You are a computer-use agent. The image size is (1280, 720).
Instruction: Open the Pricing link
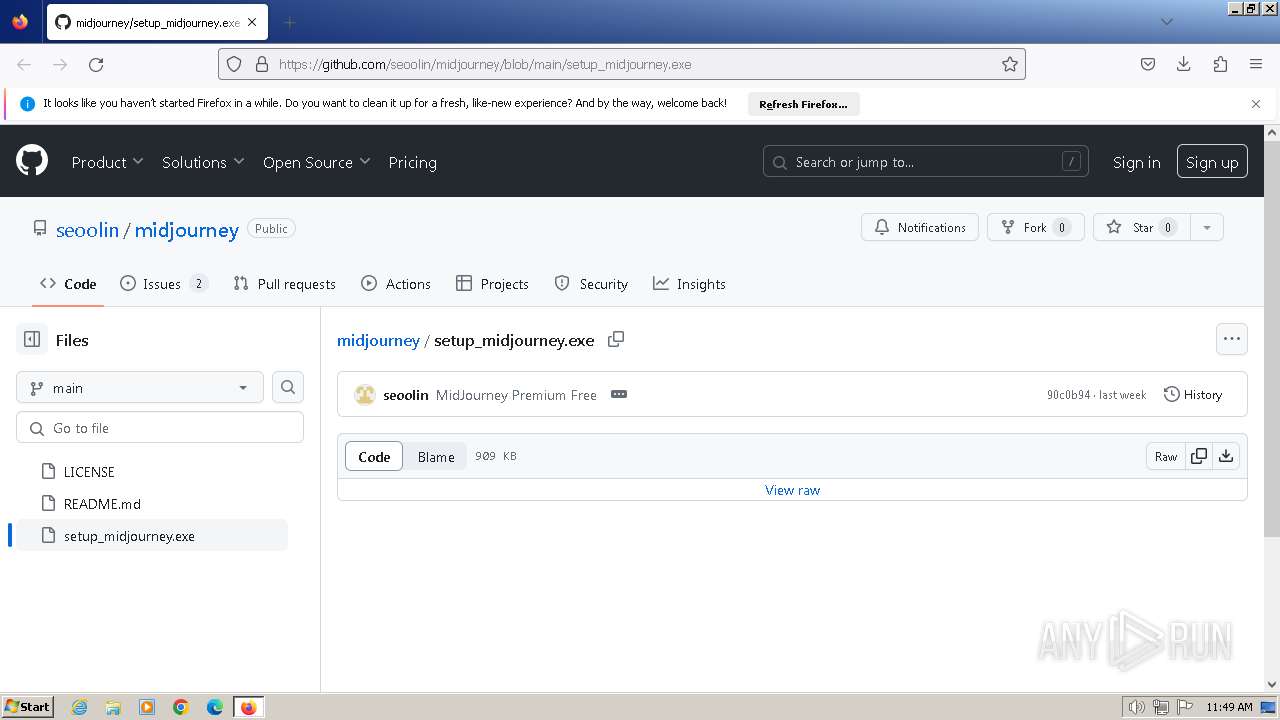point(412,162)
